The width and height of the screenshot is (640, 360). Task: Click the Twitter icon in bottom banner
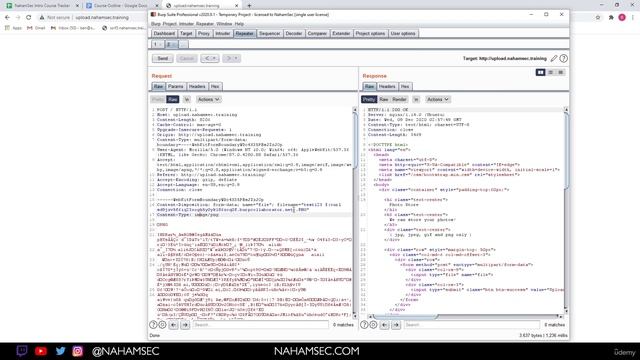(60, 351)
